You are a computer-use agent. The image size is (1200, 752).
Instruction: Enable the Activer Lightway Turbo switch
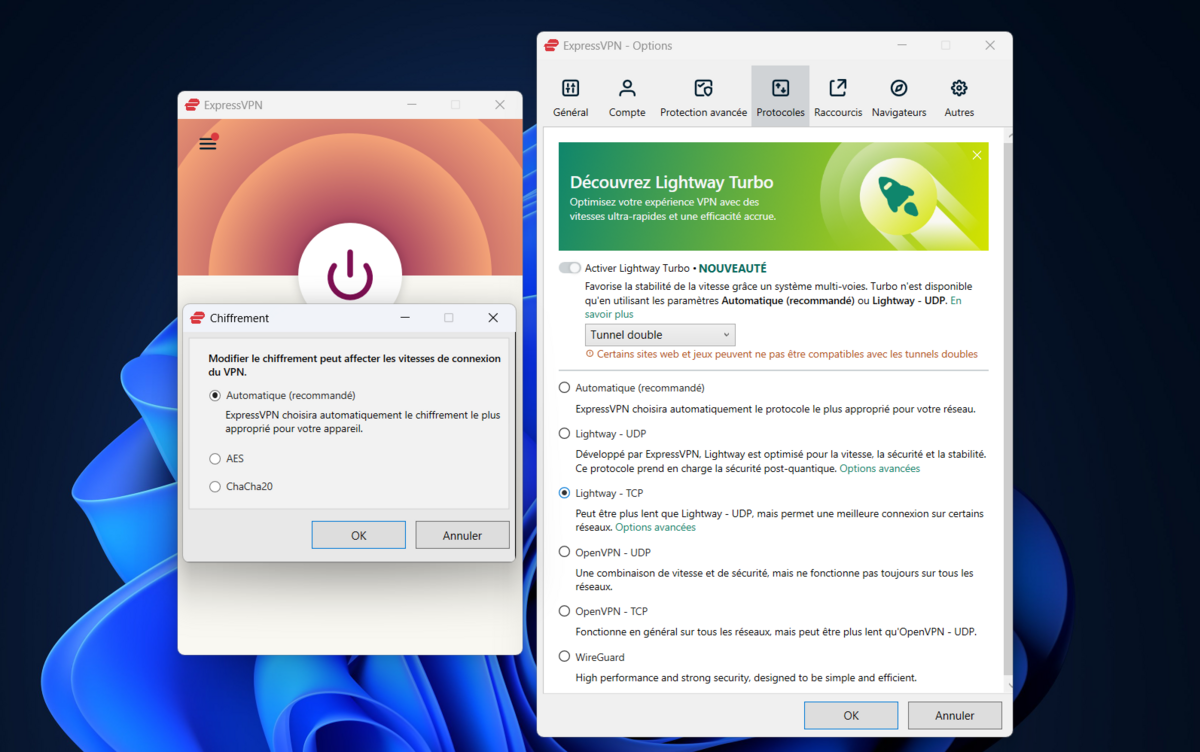point(570,267)
